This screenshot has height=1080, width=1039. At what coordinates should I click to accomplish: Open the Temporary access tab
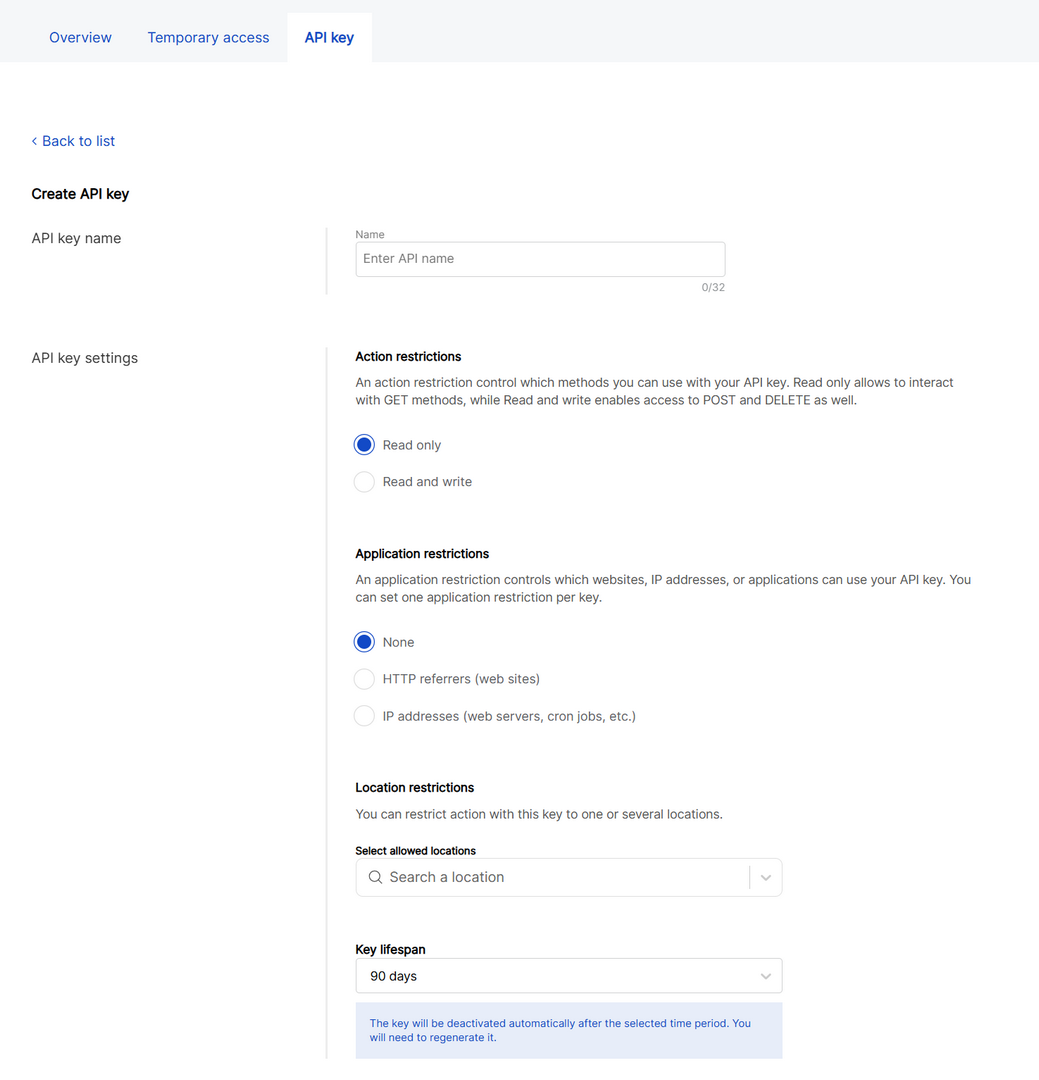pyautogui.click(x=208, y=37)
